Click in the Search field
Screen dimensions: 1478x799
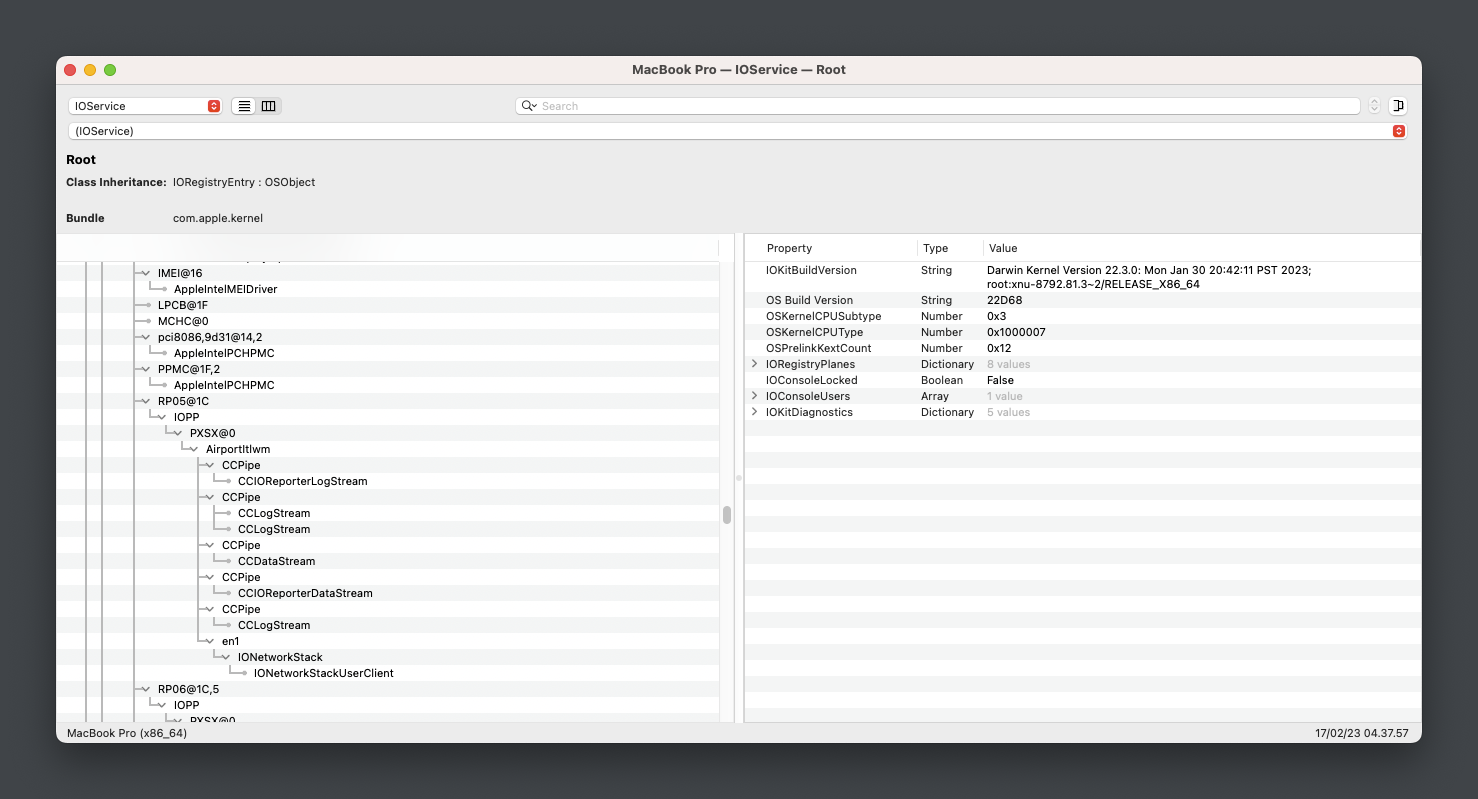click(938, 106)
